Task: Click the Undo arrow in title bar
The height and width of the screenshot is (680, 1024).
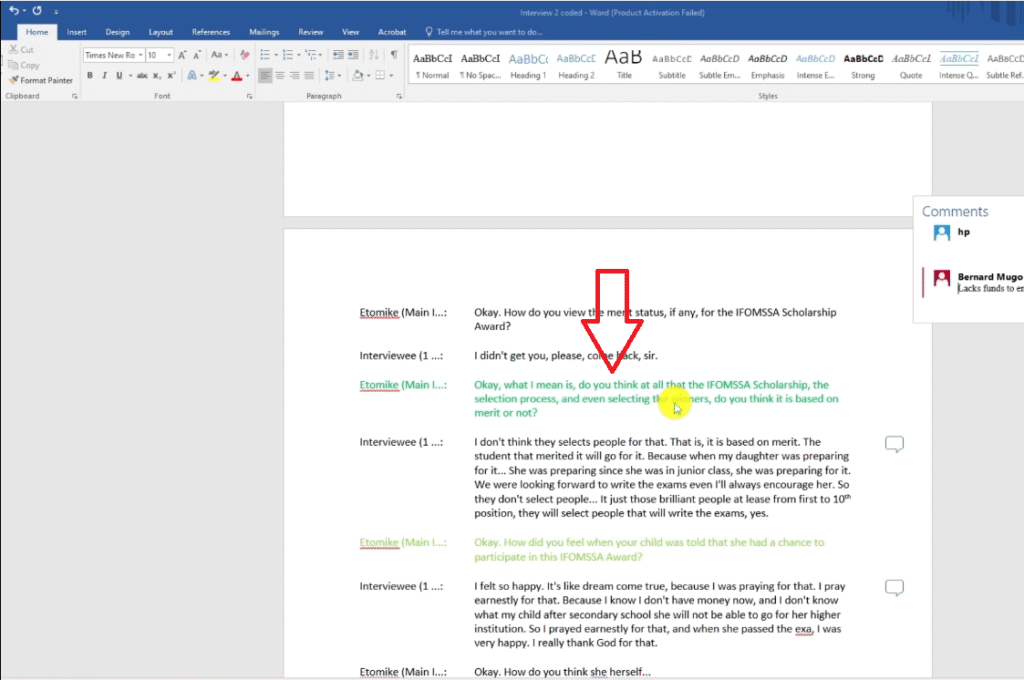Action: click(x=14, y=11)
